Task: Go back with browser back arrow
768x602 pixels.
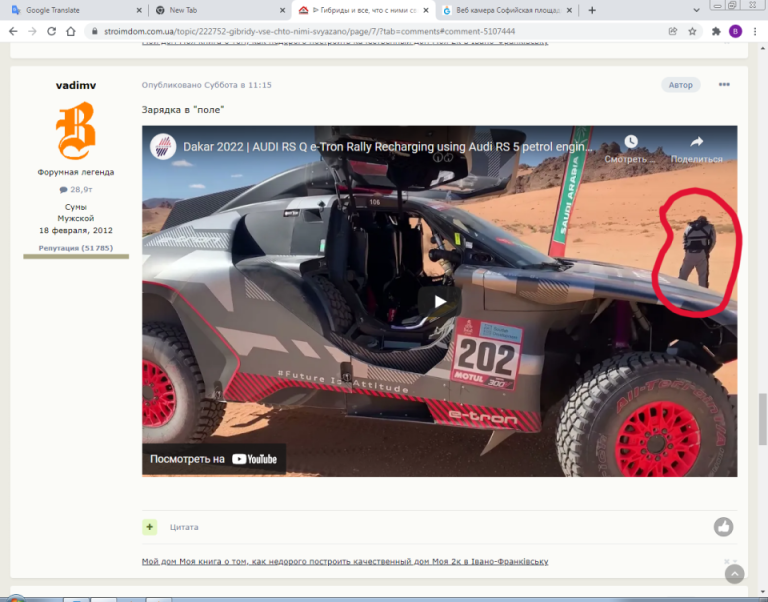Action: [13, 31]
